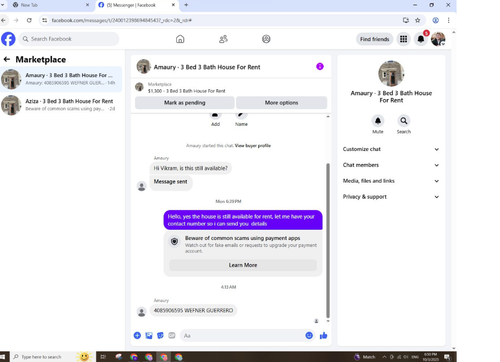The height and width of the screenshot is (362, 500).
Task: Open conversation info purple icon
Action: (x=320, y=66)
